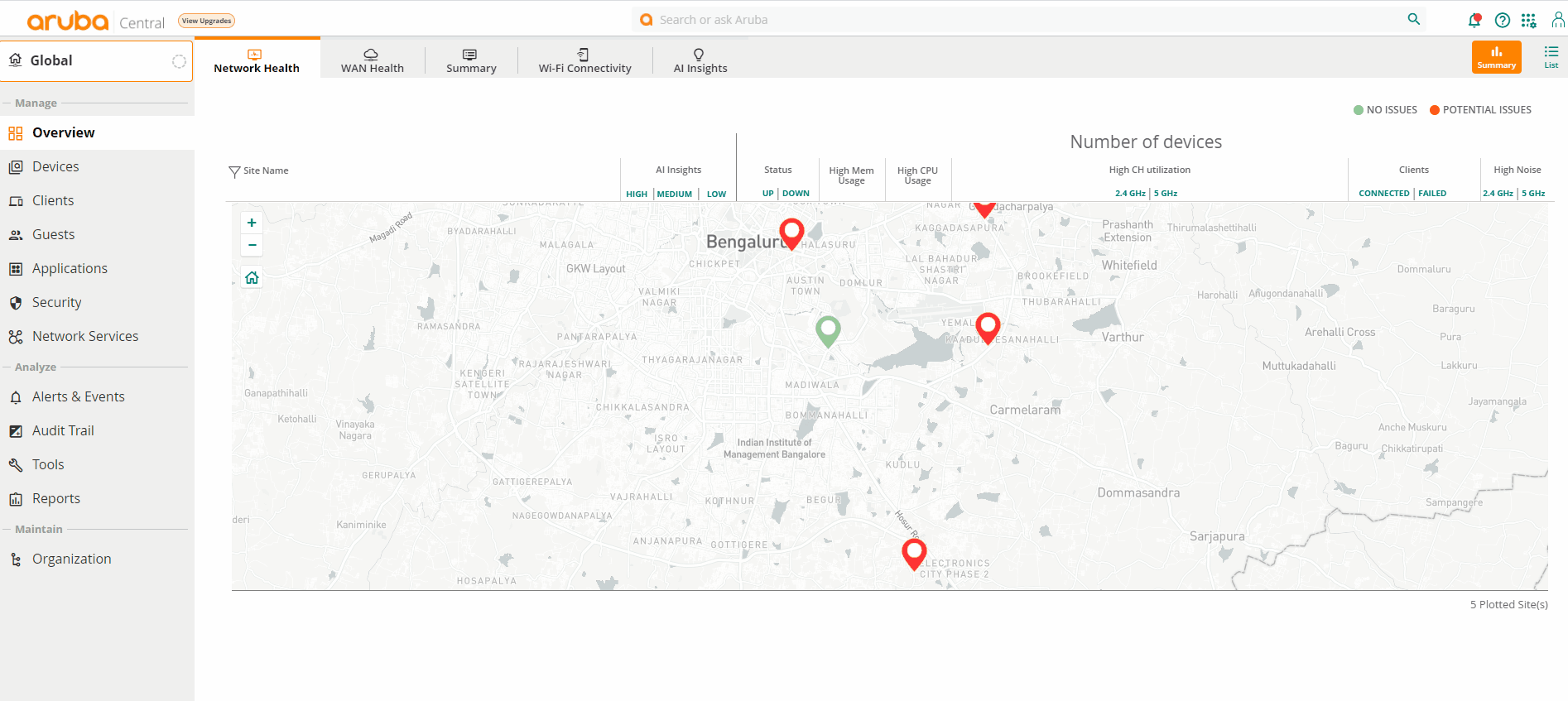The width and height of the screenshot is (1568, 701).
Task: Sort by Clients CONNECTED column
Action: click(x=1383, y=194)
